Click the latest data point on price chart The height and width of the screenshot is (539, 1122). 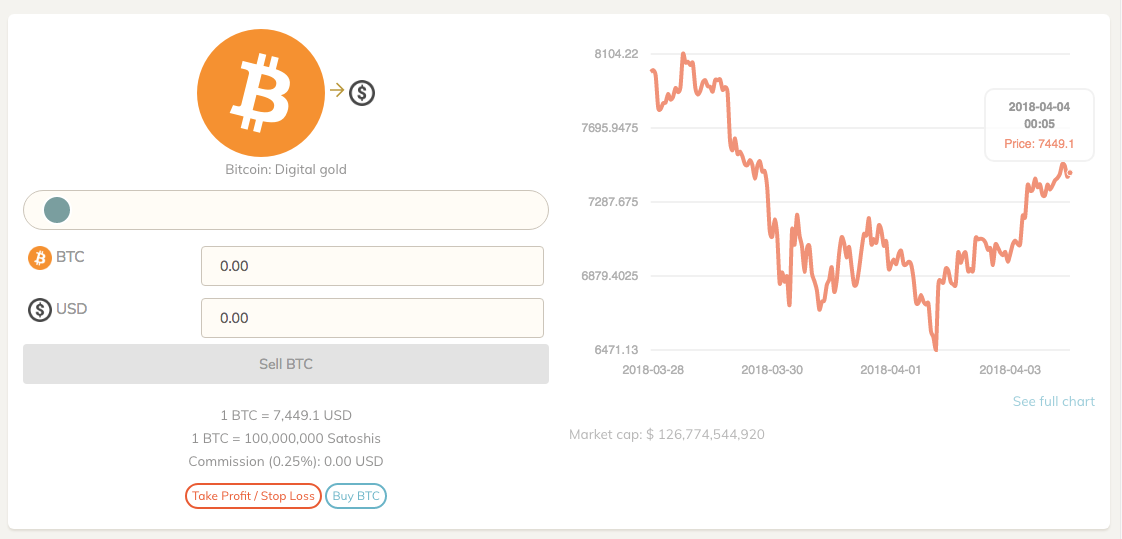(x=1070, y=173)
